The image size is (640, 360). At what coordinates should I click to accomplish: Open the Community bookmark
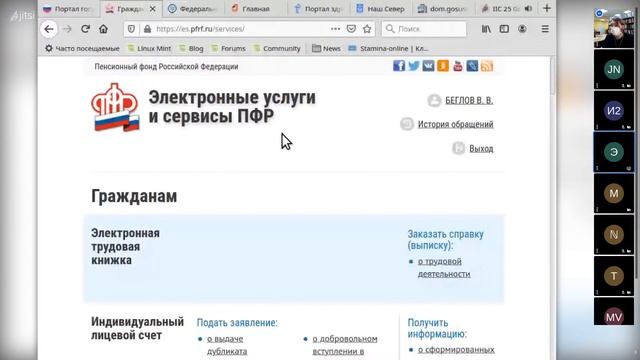(x=277, y=49)
